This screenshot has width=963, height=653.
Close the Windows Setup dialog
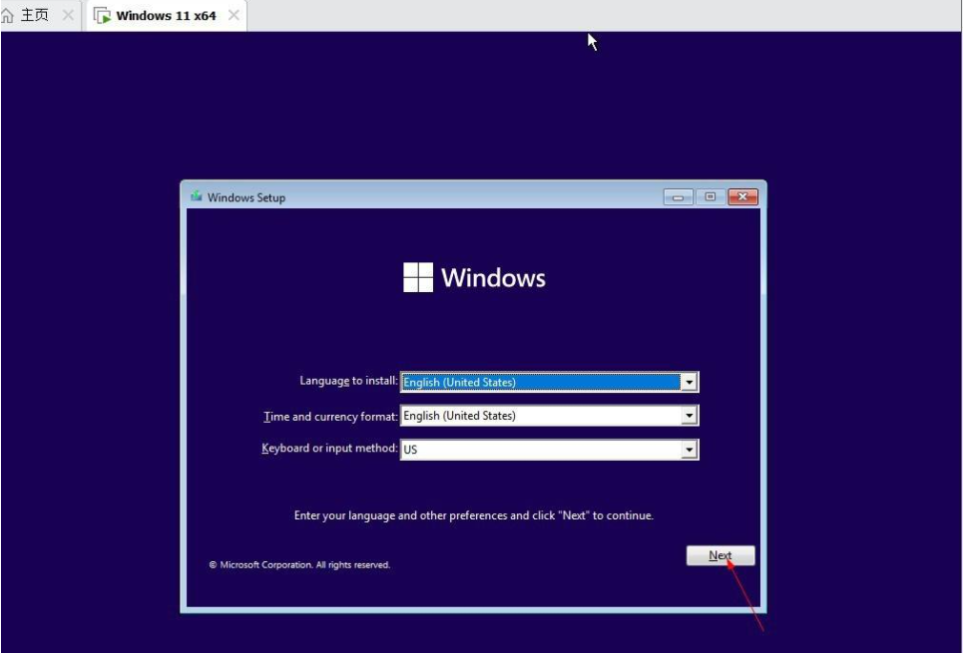point(742,197)
